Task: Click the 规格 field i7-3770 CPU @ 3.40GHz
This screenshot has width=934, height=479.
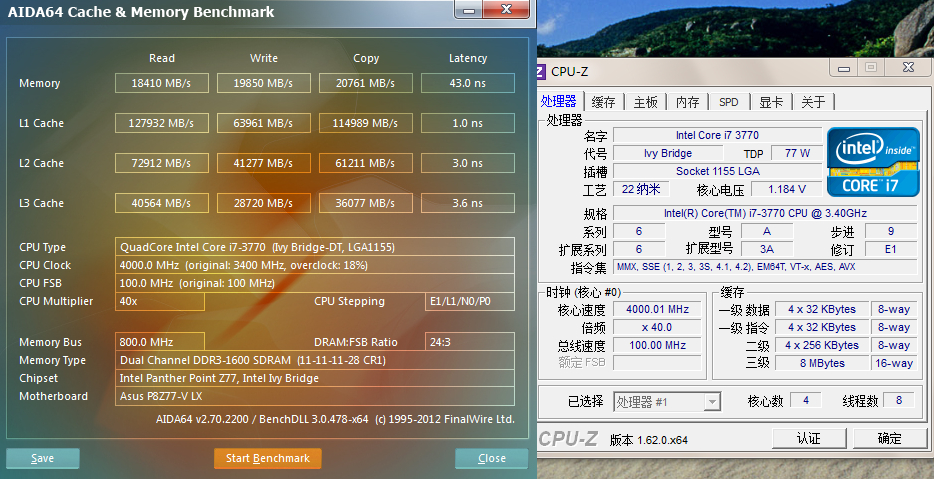Action: (765, 213)
